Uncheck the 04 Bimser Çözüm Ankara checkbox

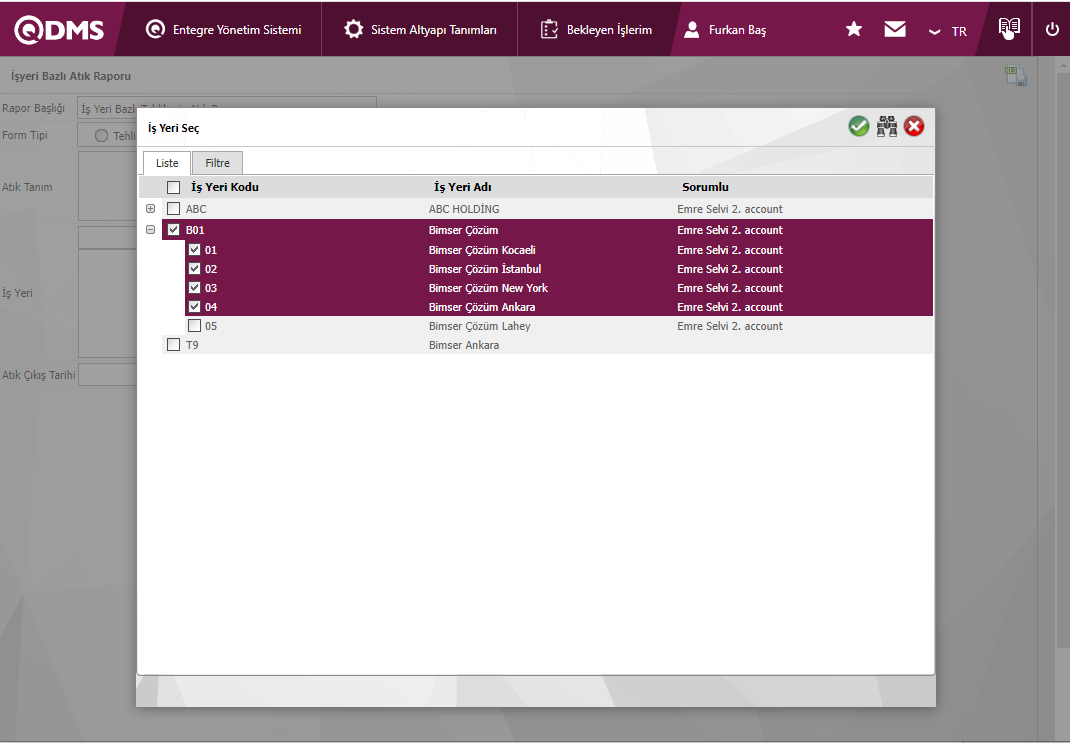point(194,307)
